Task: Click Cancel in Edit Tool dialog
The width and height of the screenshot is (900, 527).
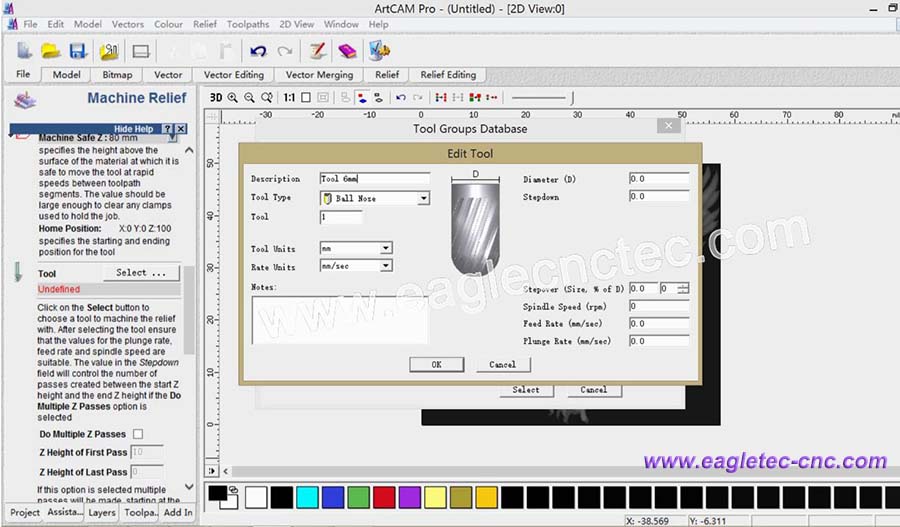Action: (502, 365)
